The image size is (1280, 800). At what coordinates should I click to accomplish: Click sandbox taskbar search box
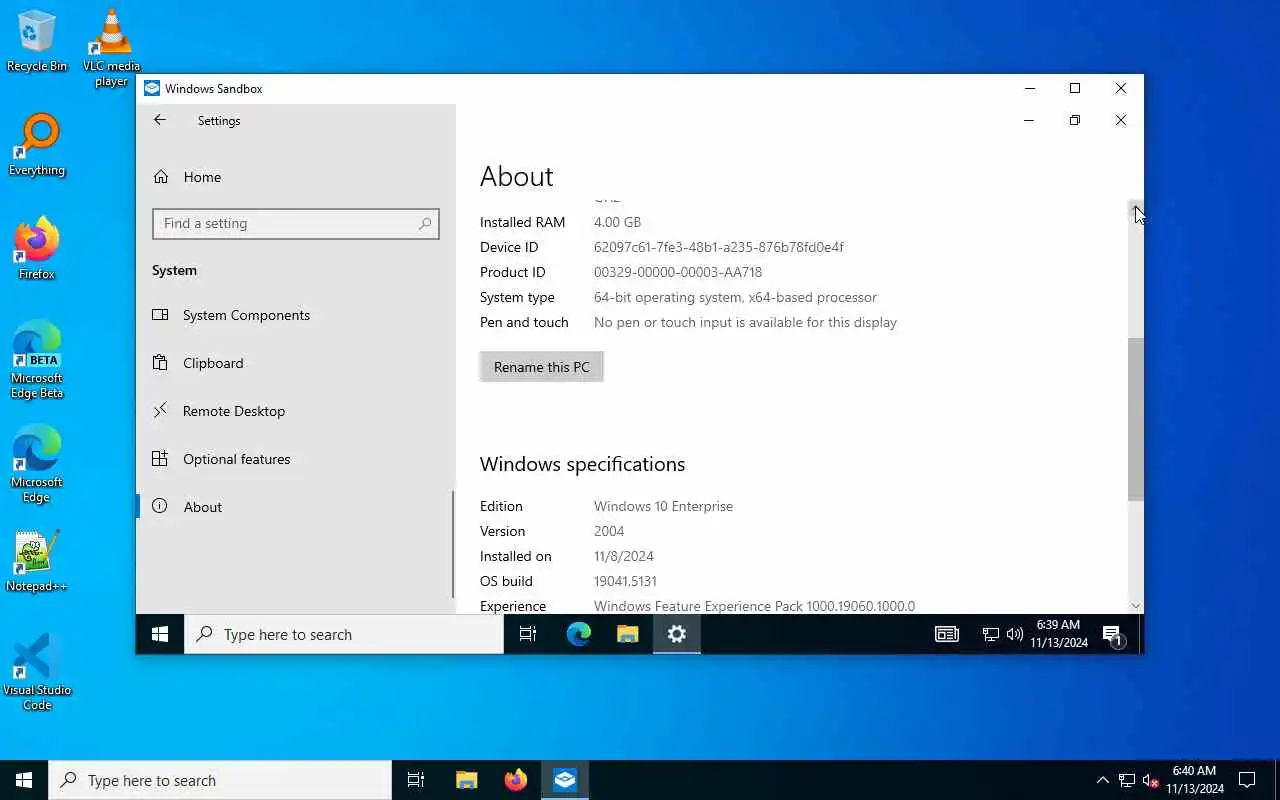point(344,634)
